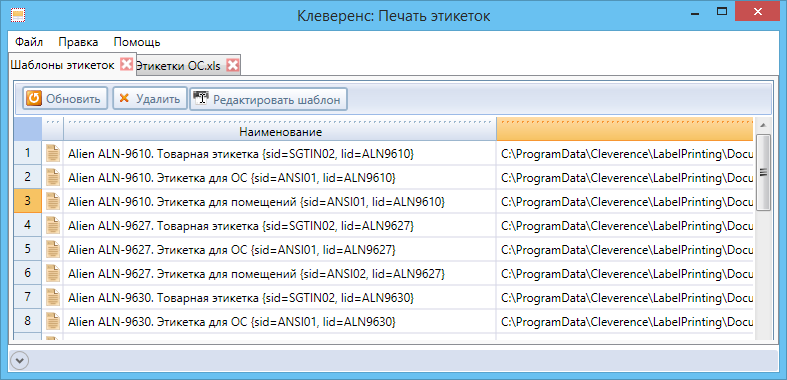This screenshot has height=380, width=787.
Task: Select 'Alien ALN-9610. Этикетка для ОС' row name
Action: pos(232,178)
